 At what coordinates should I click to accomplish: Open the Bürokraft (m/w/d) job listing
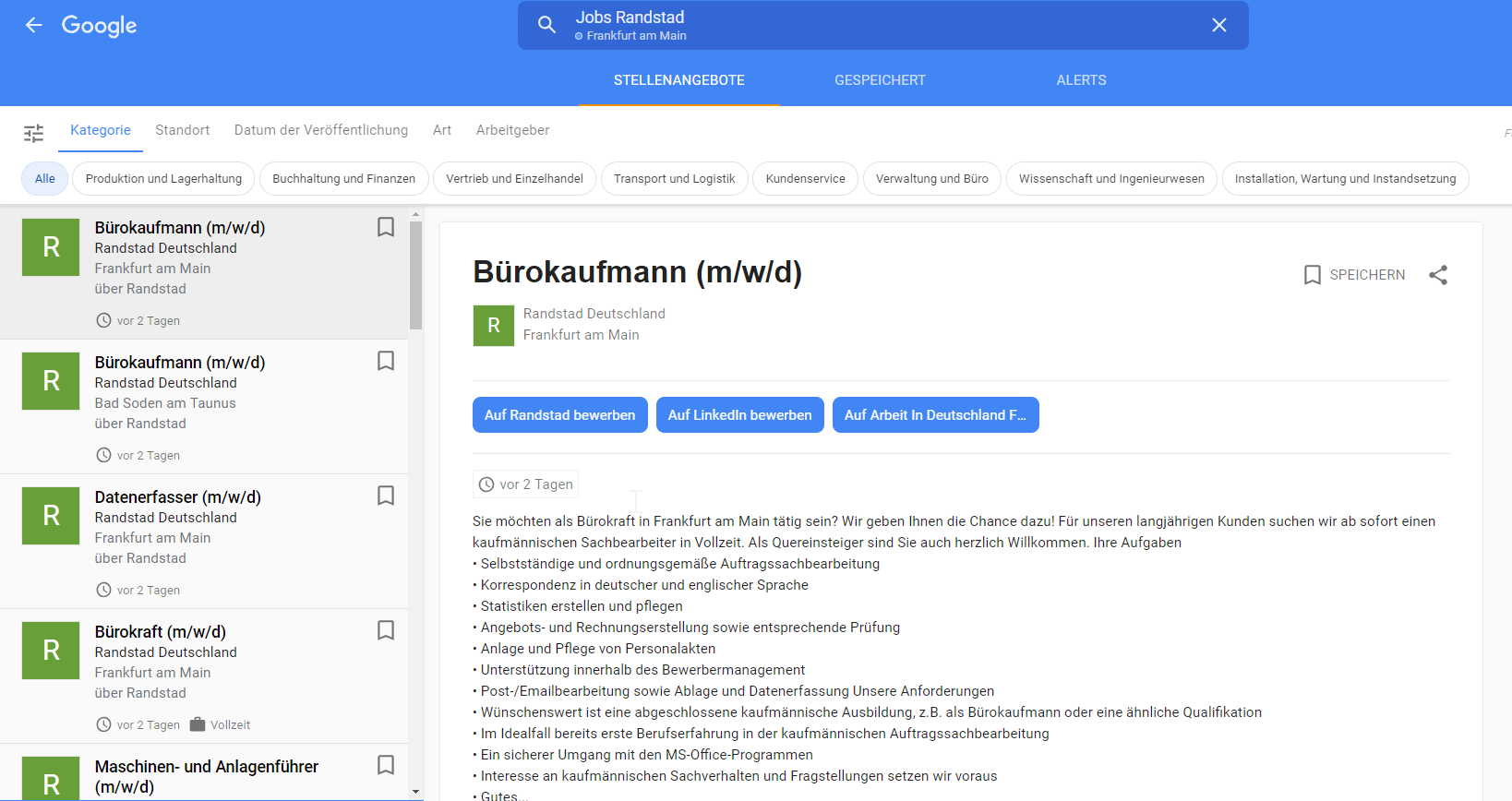coord(204,676)
